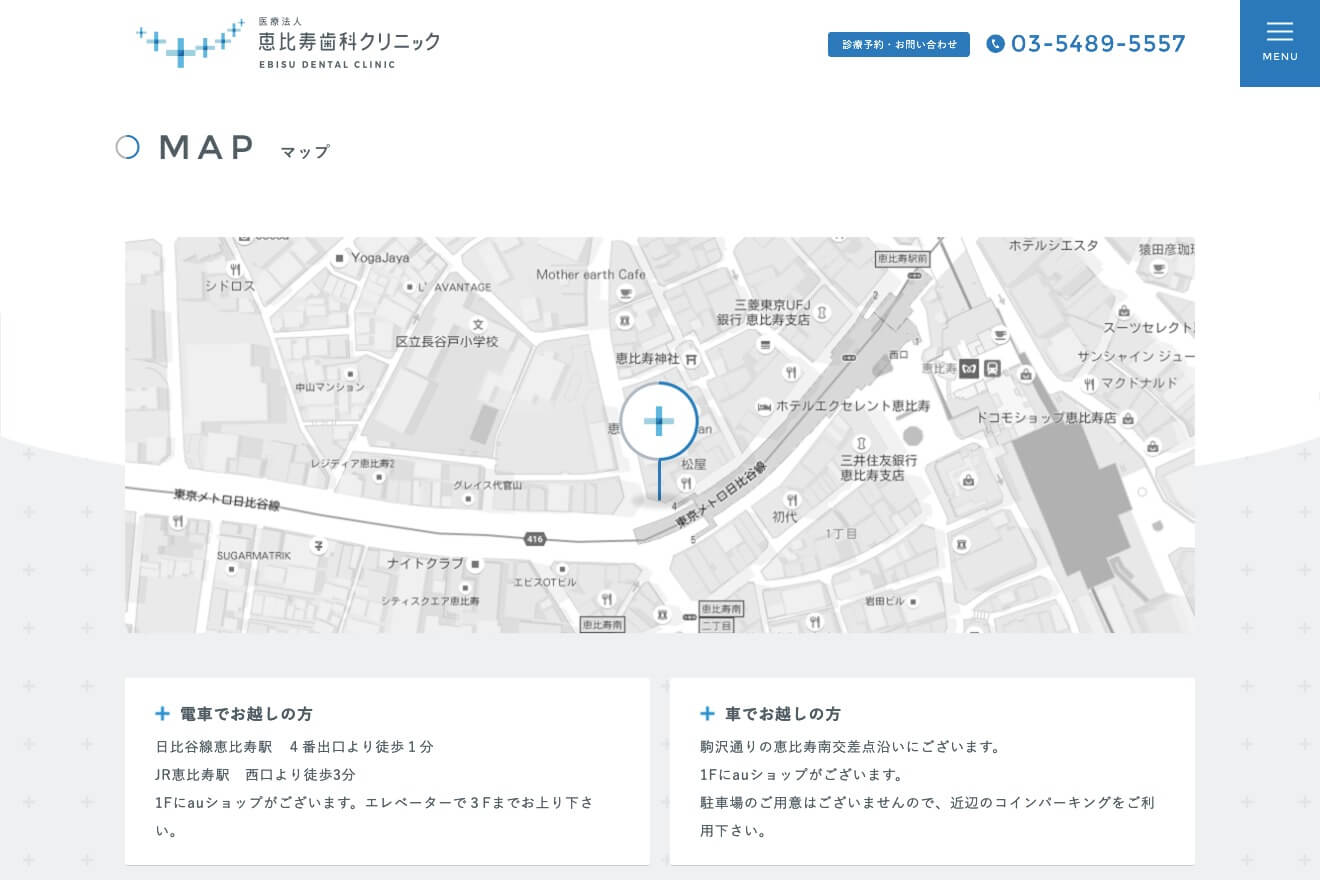
Task: Click the restaurant icon above 初代
Action: click(x=792, y=499)
